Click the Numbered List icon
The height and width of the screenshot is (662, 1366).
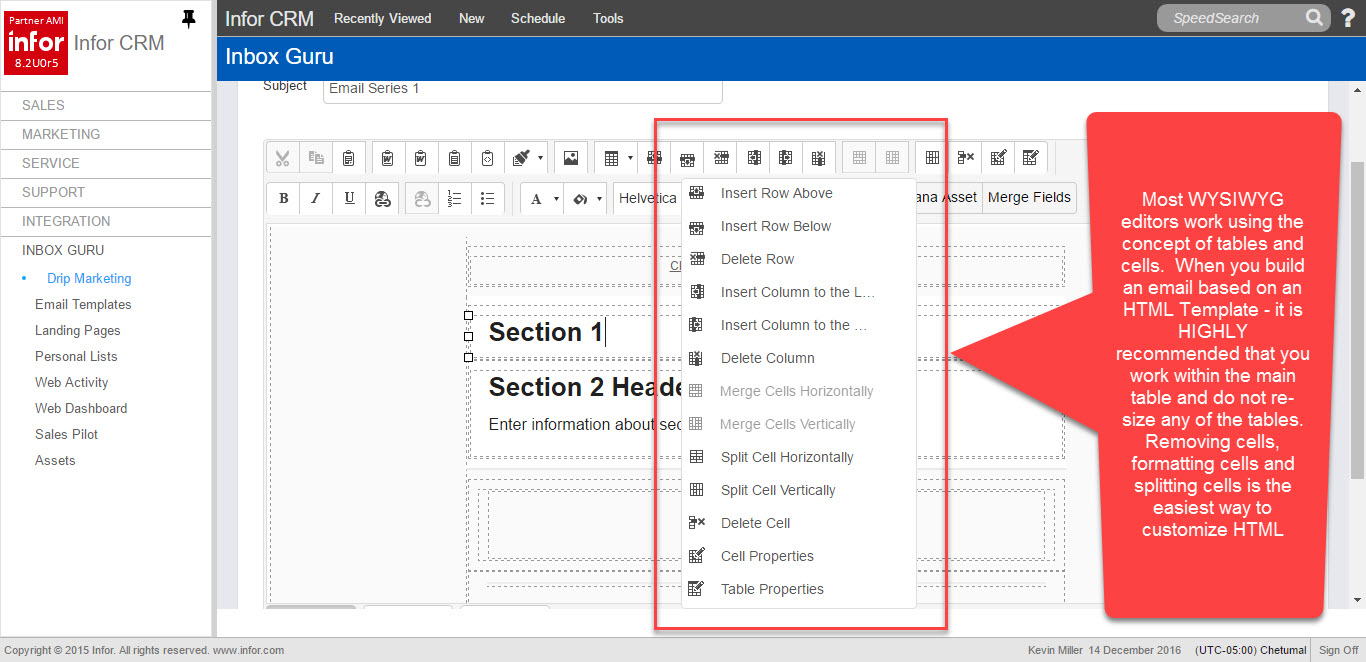(454, 198)
